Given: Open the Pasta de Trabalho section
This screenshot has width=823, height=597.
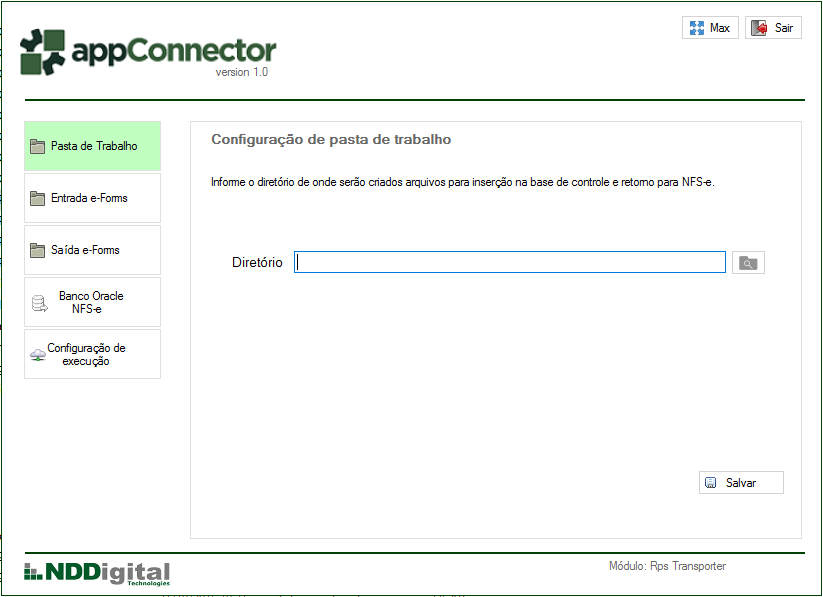Looking at the screenshot, I should point(92,146).
